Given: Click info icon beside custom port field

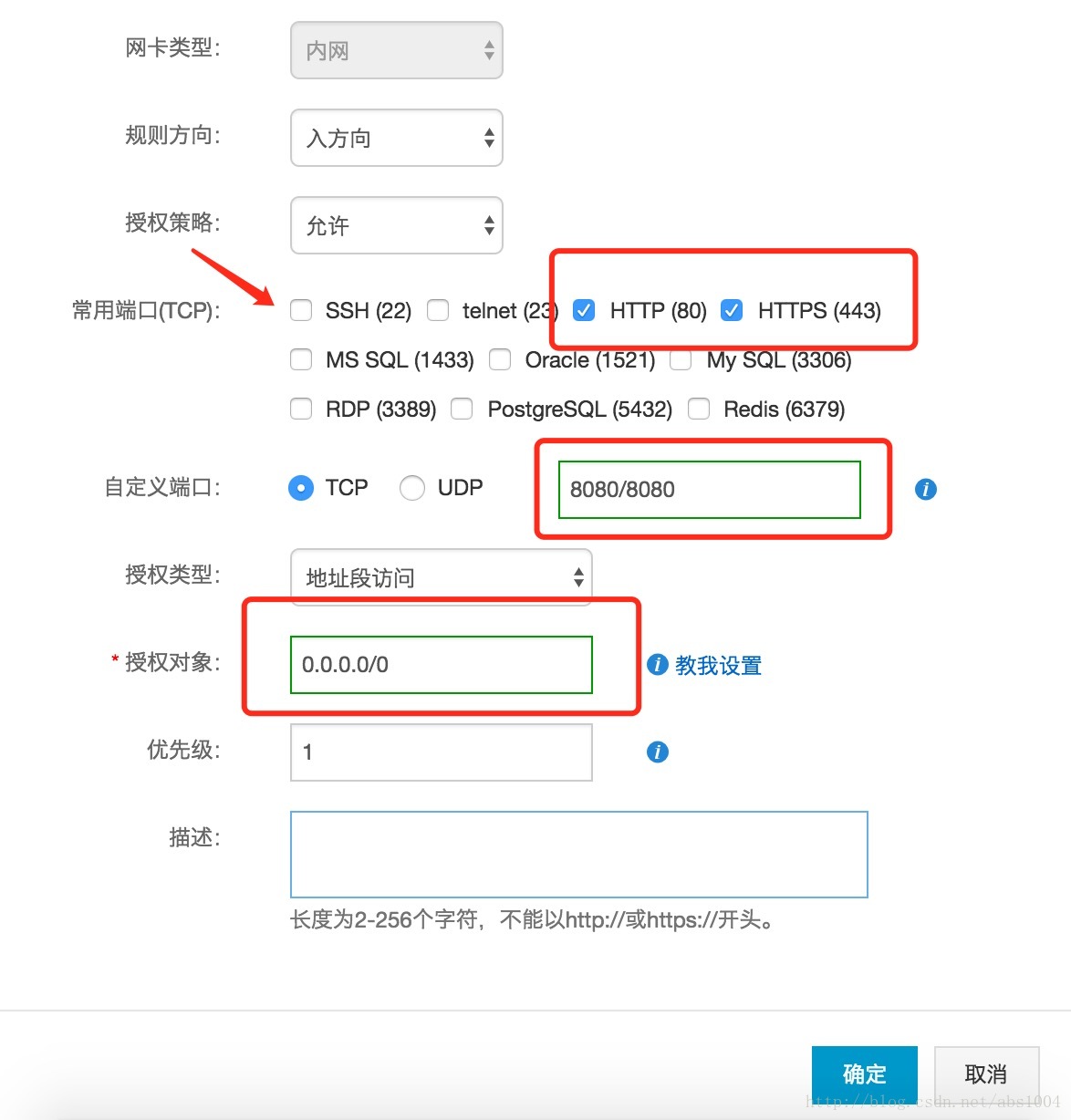Looking at the screenshot, I should (925, 490).
